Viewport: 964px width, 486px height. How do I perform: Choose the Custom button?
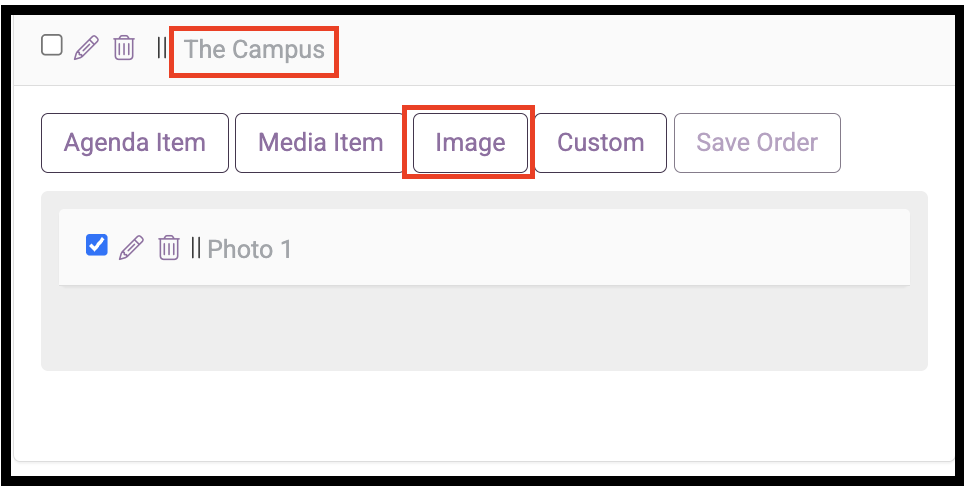pyautogui.click(x=601, y=143)
